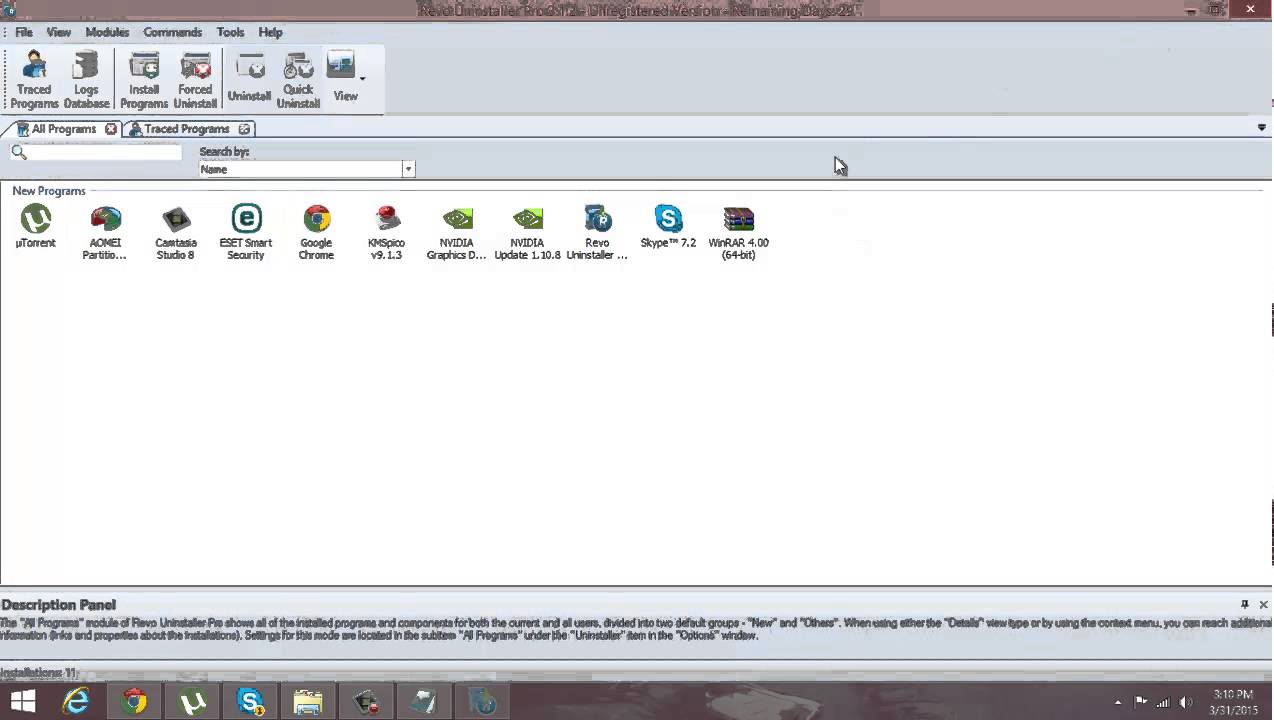Image resolution: width=1274 pixels, height=720 pixels.
Task: Open the Traced Programs toolbar button
Action: pyautogui.click(x=34, y=80)
